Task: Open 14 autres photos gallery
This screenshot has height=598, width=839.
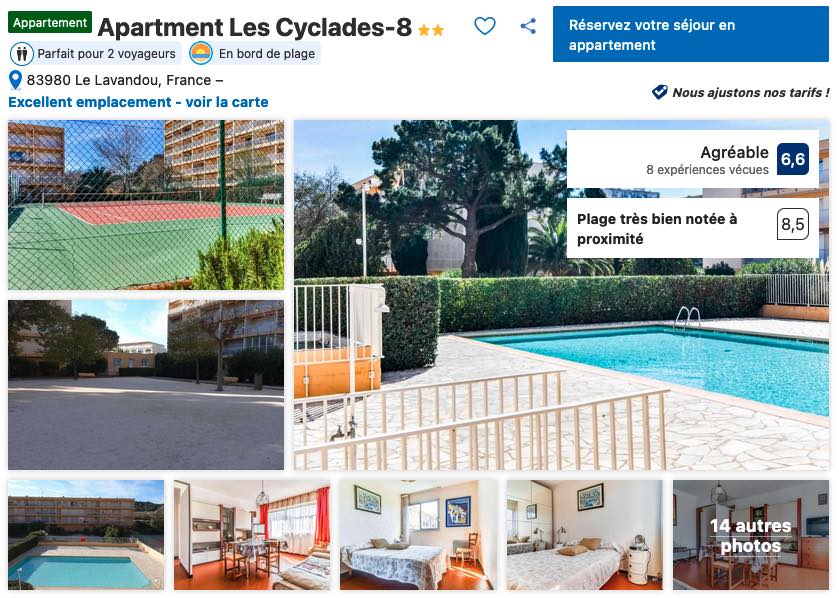Action: tap(751, 535)
